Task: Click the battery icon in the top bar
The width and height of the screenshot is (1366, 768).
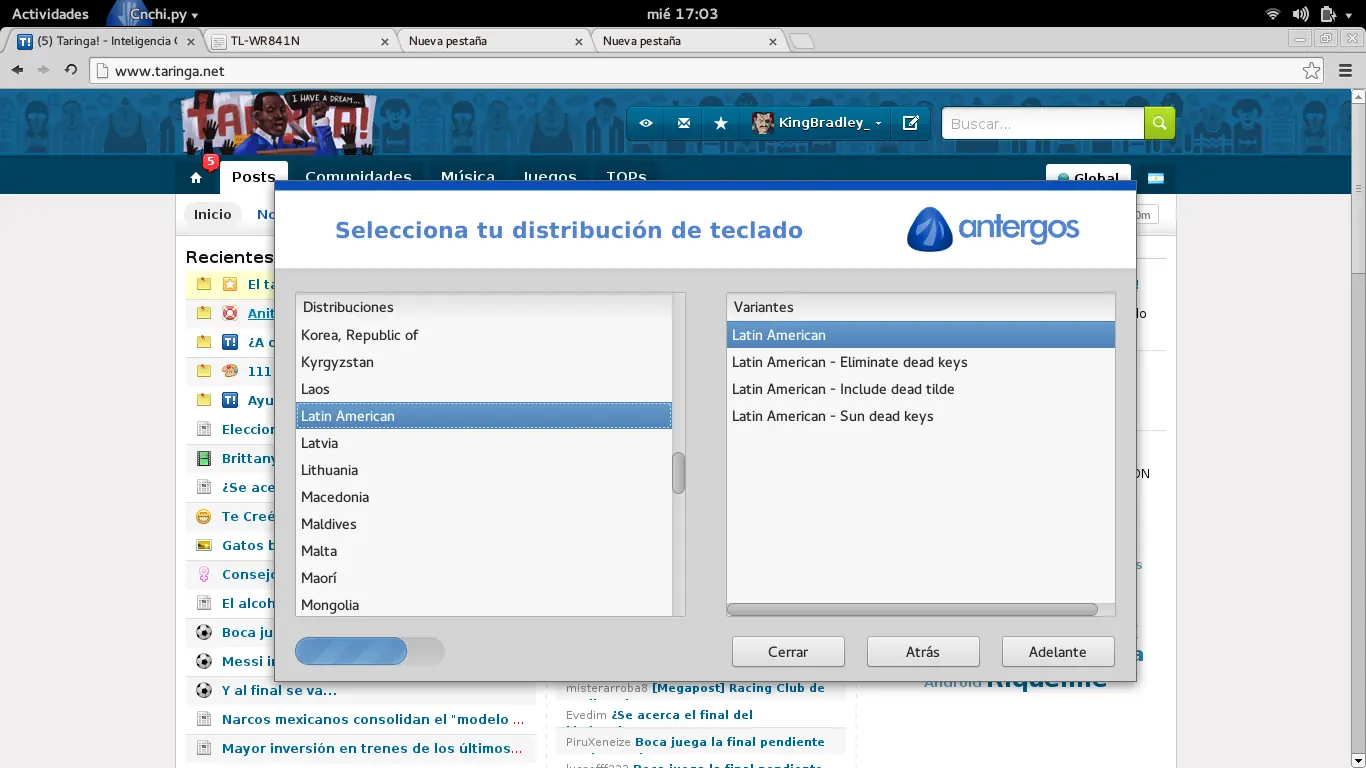Action: [x=1327, y=14]
